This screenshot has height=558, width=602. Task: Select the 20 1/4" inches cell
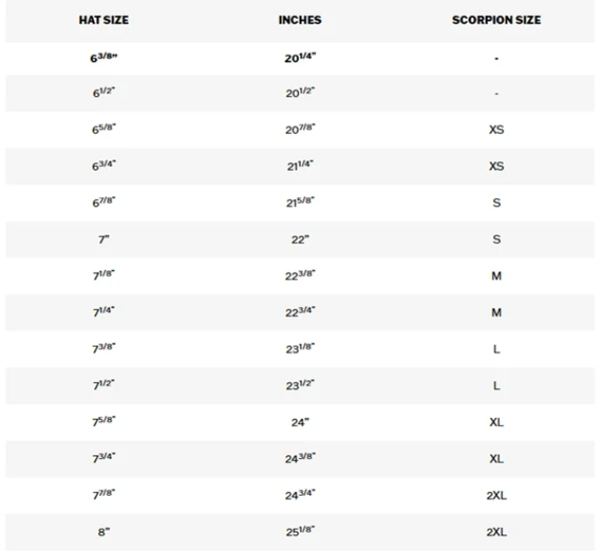300,58
